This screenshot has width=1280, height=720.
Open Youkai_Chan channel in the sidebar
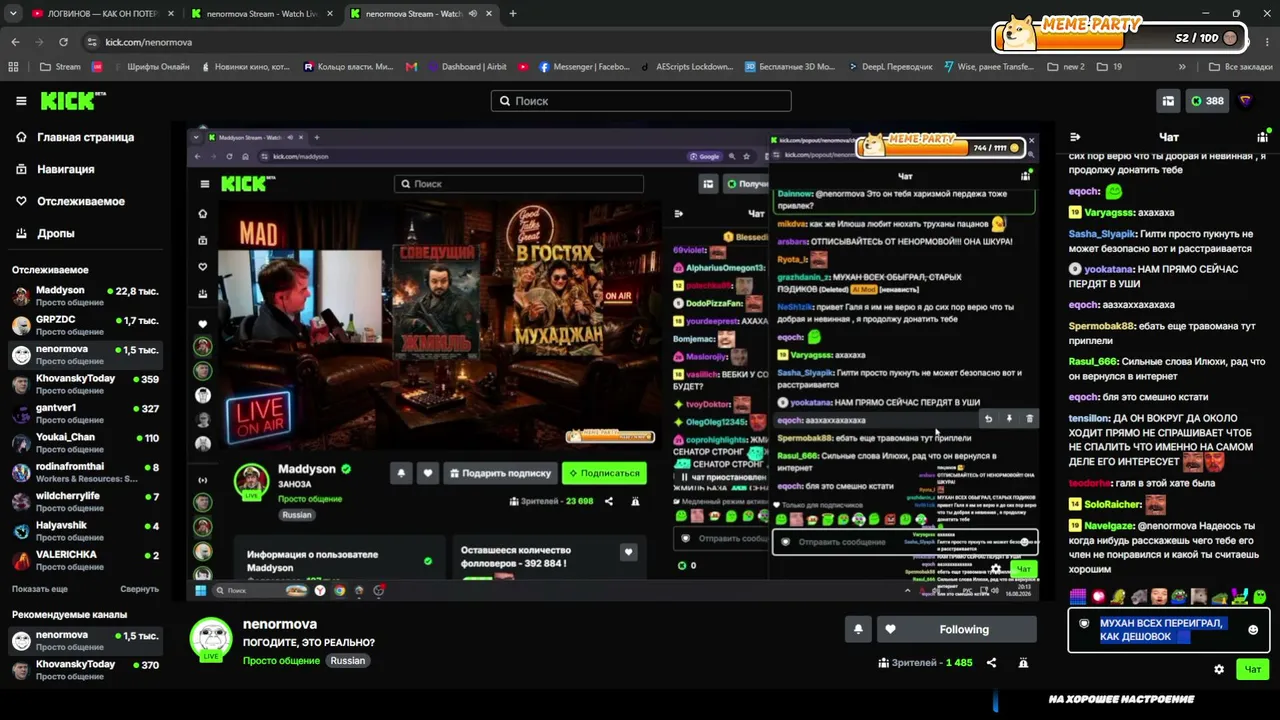85,442
